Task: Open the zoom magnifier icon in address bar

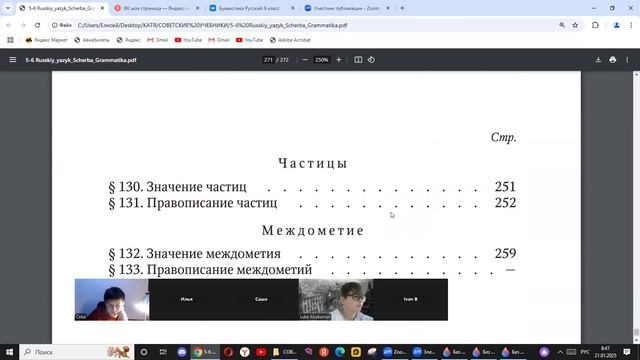Action: 562,25
